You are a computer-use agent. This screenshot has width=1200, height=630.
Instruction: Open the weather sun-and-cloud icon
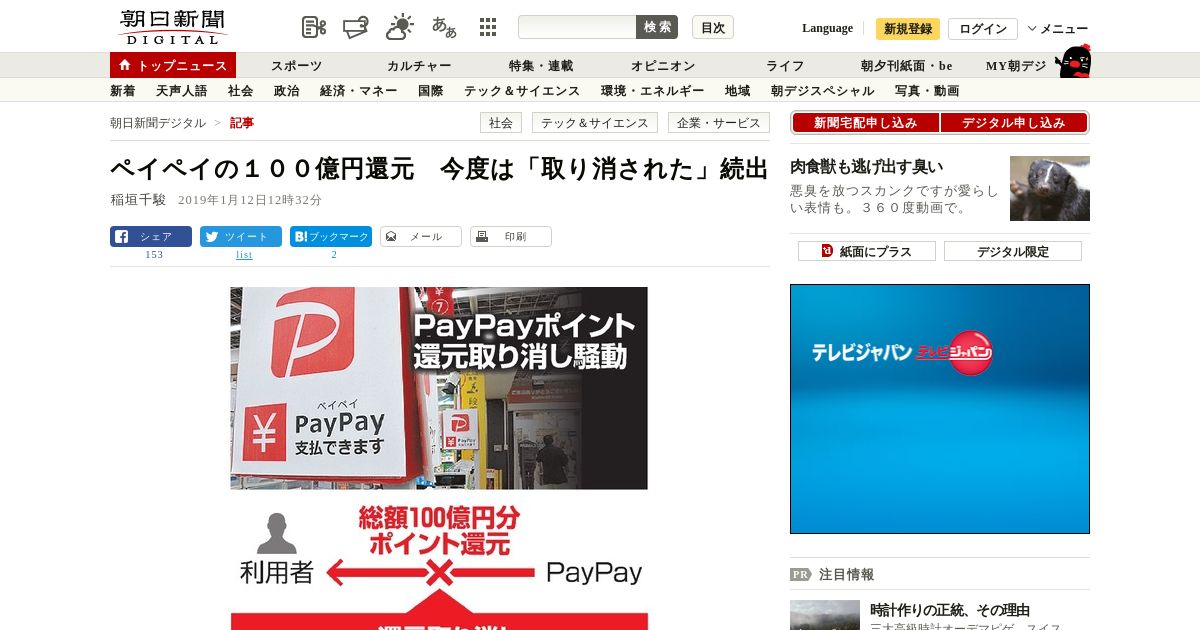pos(400,27)
